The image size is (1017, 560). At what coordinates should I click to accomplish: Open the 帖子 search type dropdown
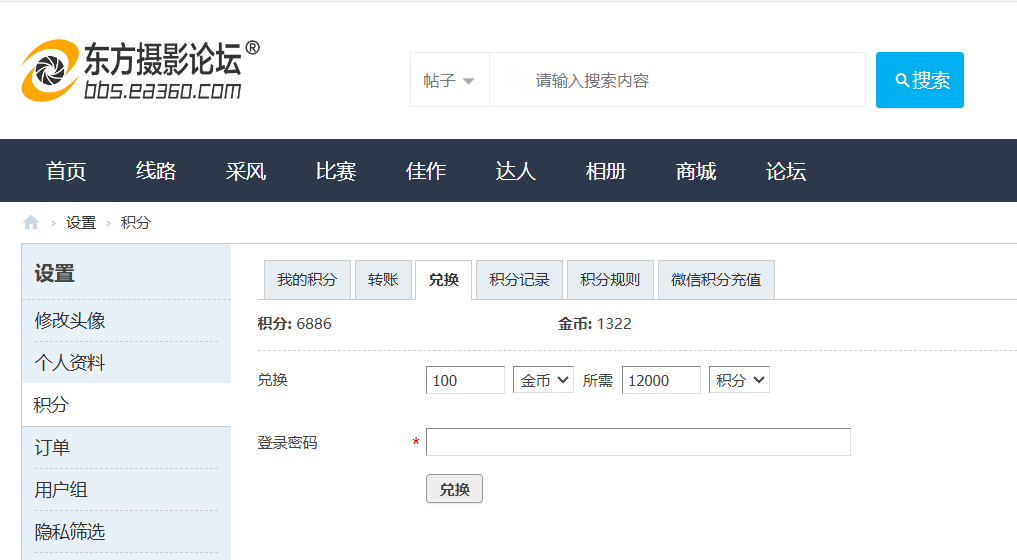coord(449,80)
